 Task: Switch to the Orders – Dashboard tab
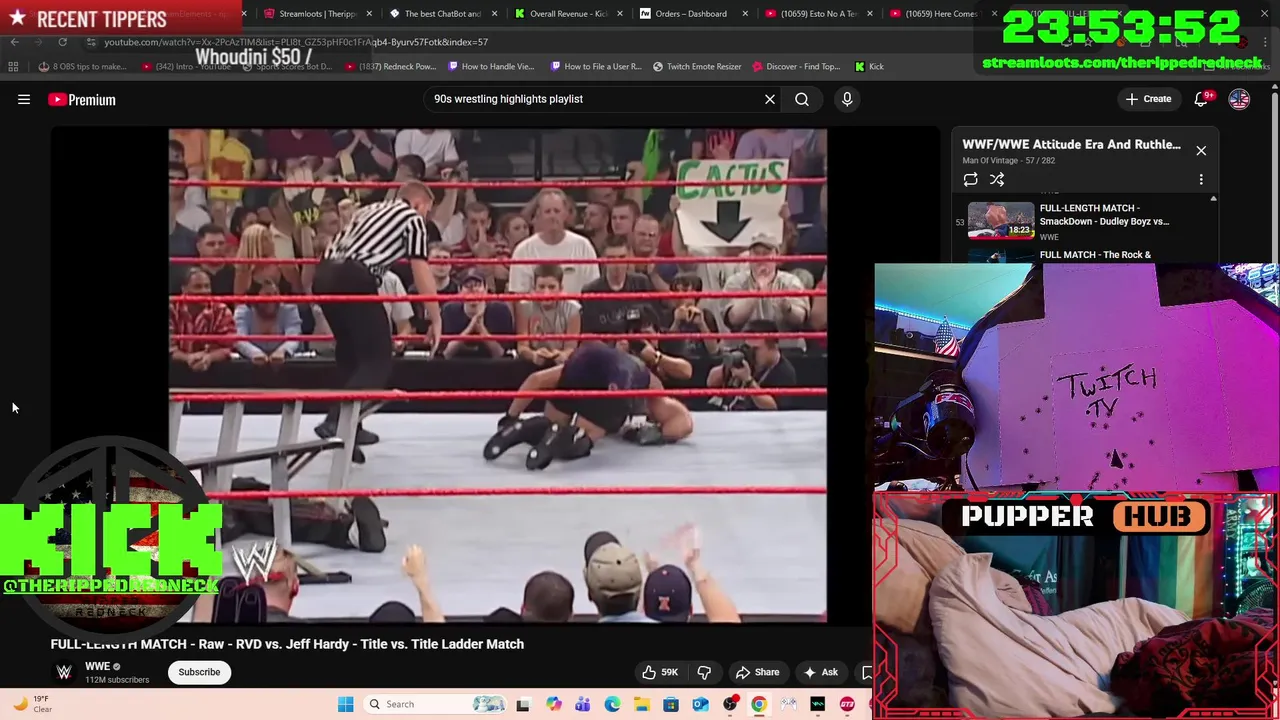coord(690,14)
